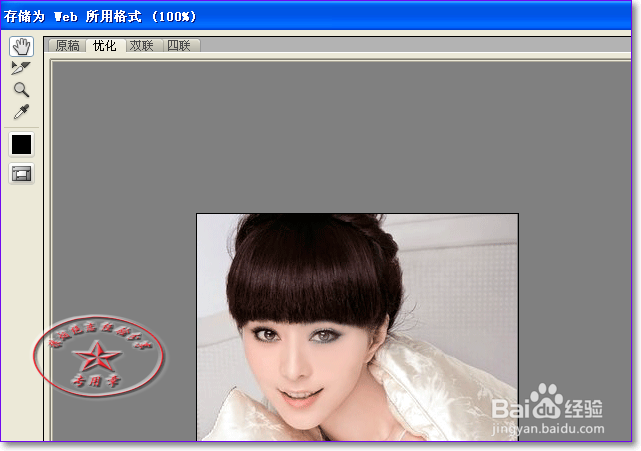Select the Eyedropper tool
This screenshot has width=641, height=451.
click(21, 111)
